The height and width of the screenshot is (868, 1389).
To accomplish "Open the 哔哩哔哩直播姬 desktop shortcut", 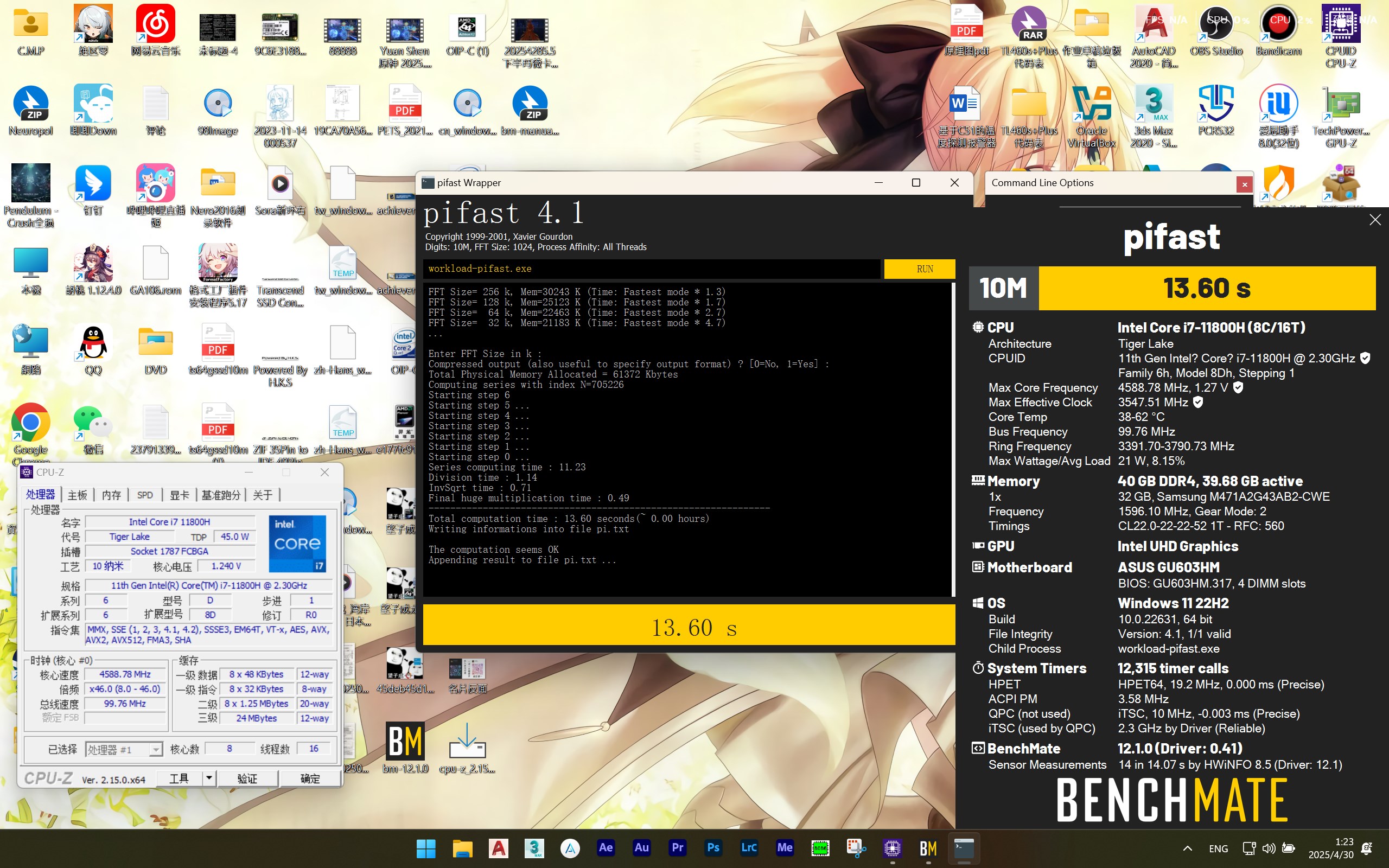I will [156, 196].
